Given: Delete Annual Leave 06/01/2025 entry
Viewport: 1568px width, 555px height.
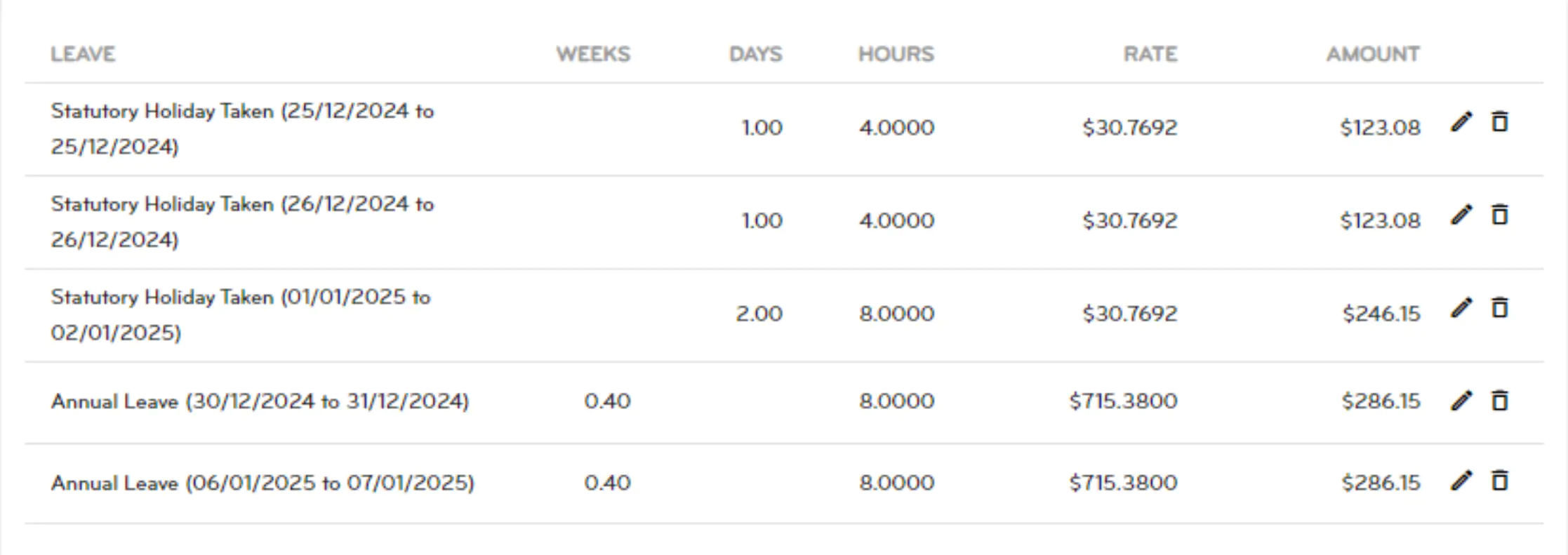Looking at the screenshot, I should (1500, 480).
